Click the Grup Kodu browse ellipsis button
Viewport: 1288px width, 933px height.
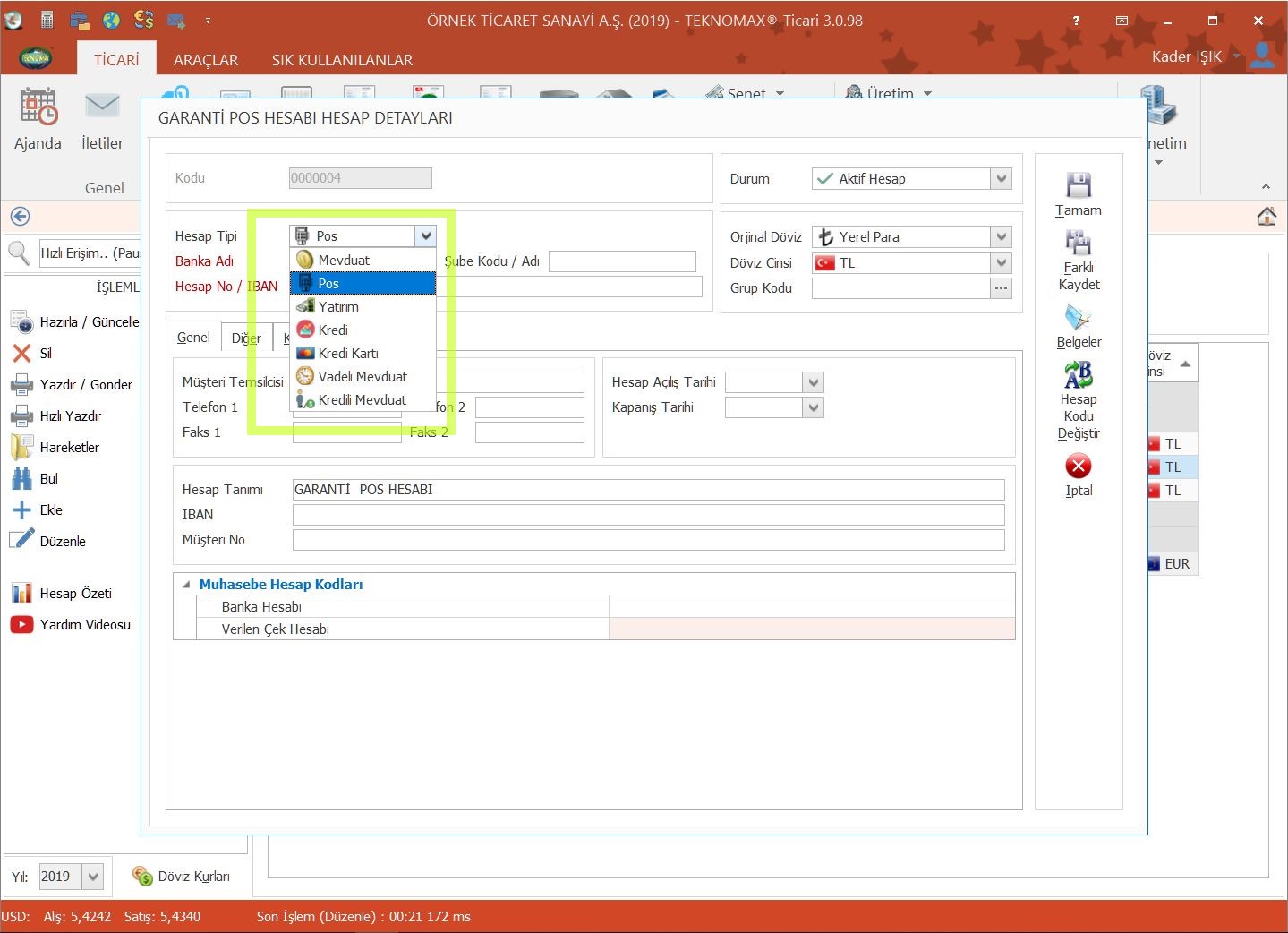click(1001, 287)
